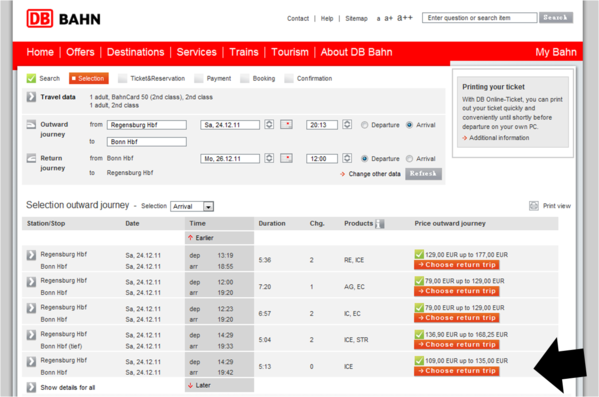Click the Return journey icon
The height and width of the screenshot is (397, 599).
31,158
